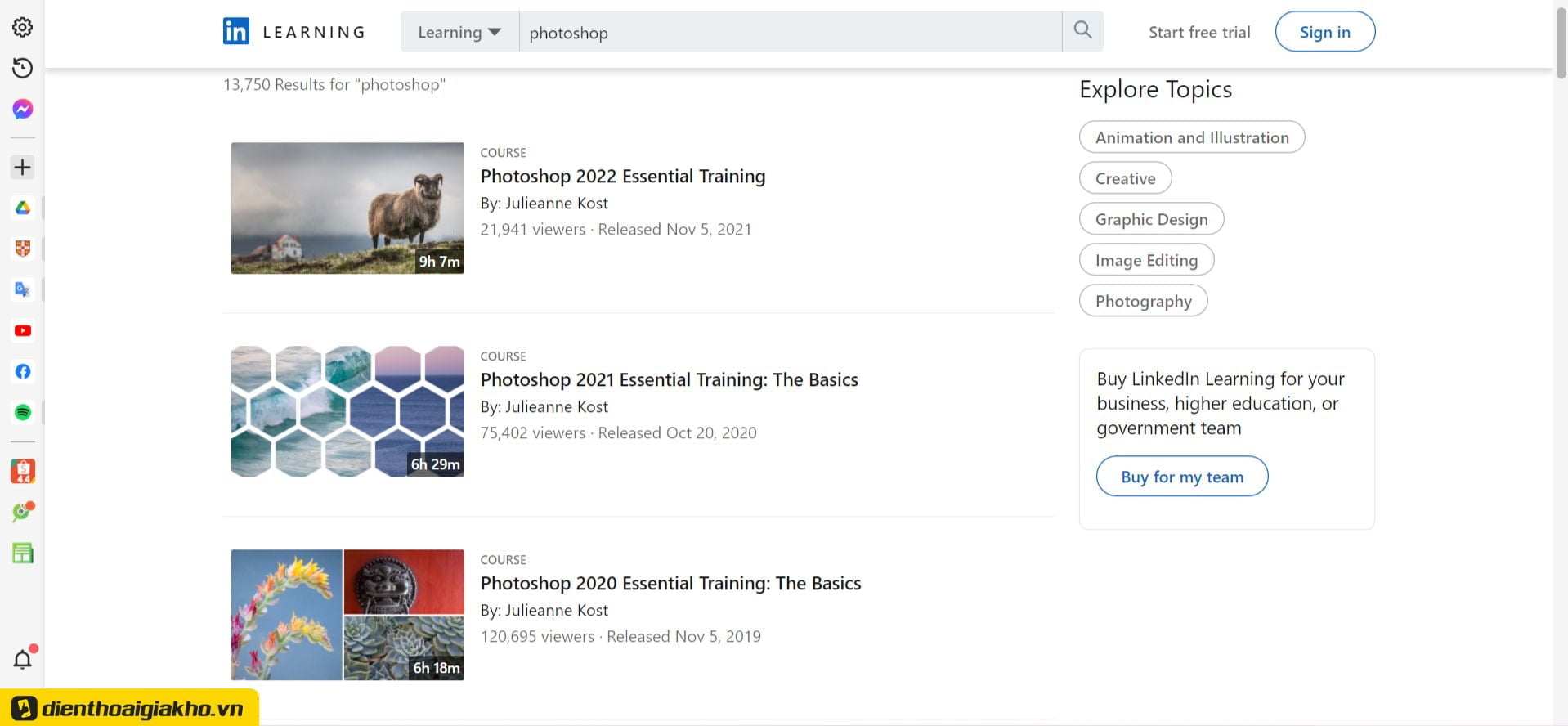
Task: Click the 9h 7m duration badge
Action: 439,262
